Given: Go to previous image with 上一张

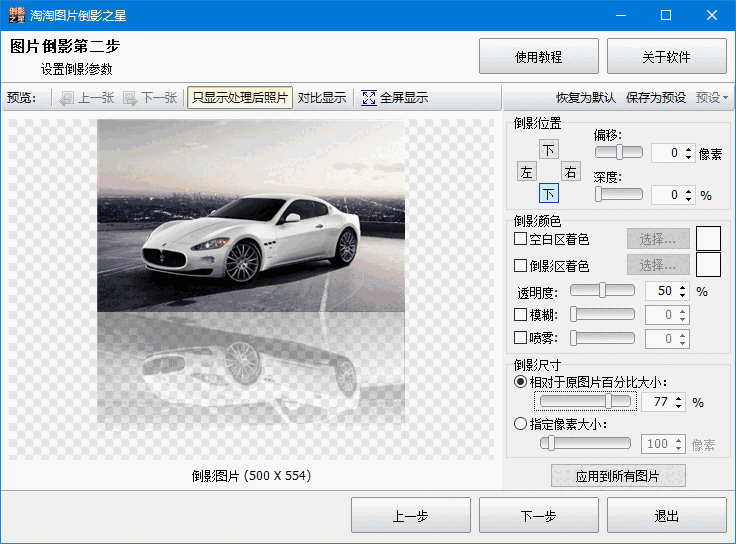Looking at the screenshot, I should pos(87,98).
